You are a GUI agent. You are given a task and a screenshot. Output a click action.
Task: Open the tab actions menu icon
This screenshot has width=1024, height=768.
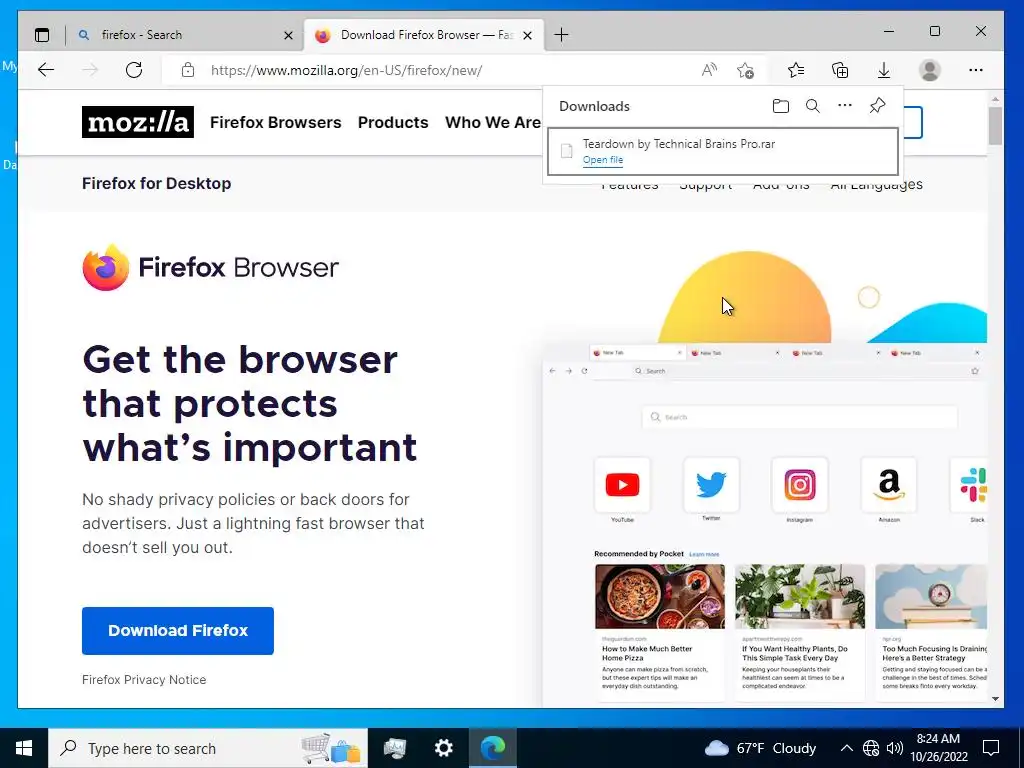tap(42, 35)
